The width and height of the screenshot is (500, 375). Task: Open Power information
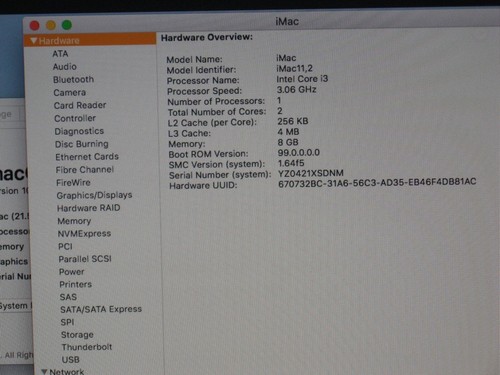(72, 272)
